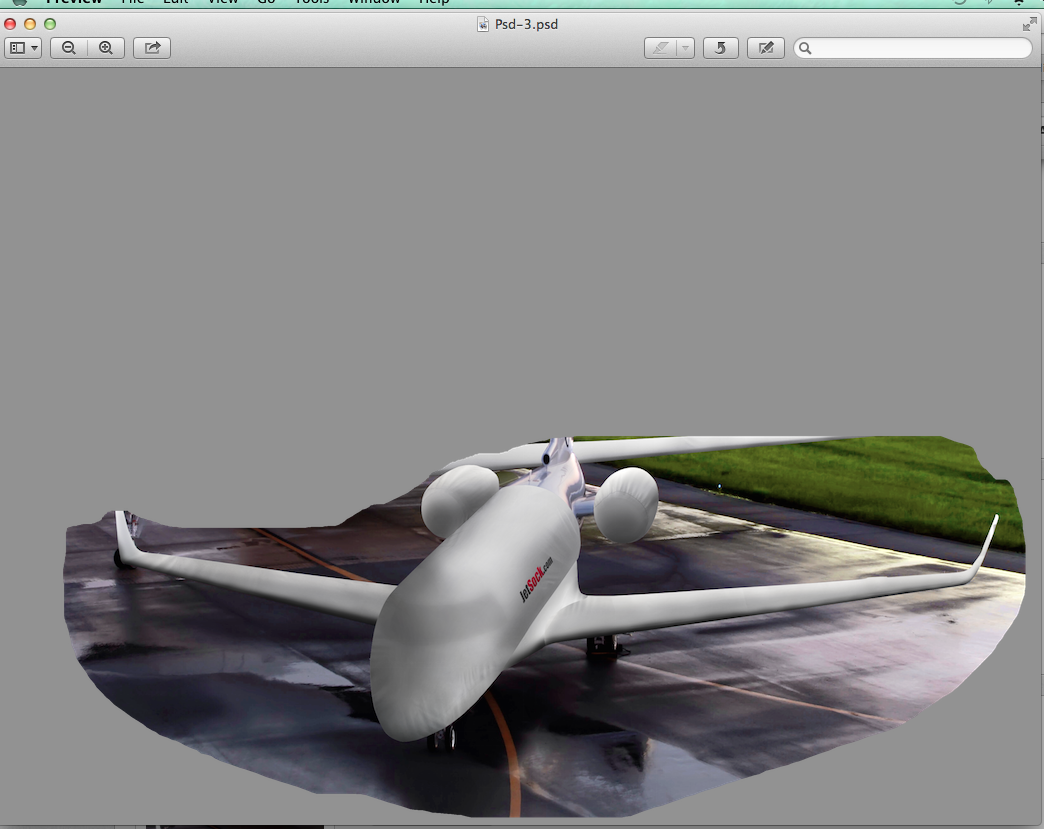Image resolution: width=1044 pixels, height=829 pixels.
Task: Rotate the image with the rotate button
Action: pos(720,47)
